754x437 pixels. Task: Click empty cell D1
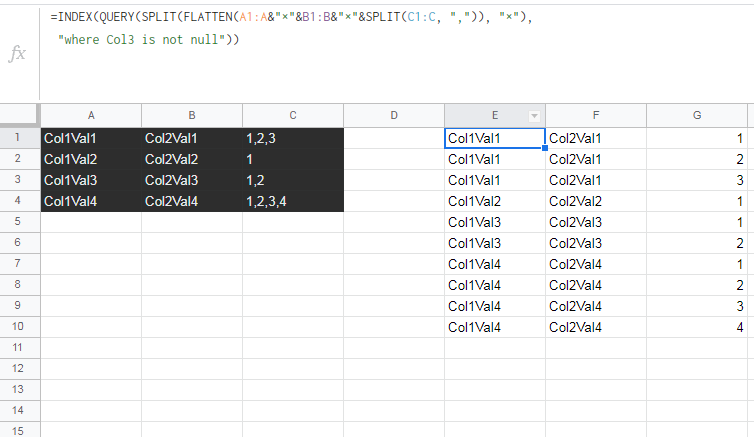coord(394,138)
